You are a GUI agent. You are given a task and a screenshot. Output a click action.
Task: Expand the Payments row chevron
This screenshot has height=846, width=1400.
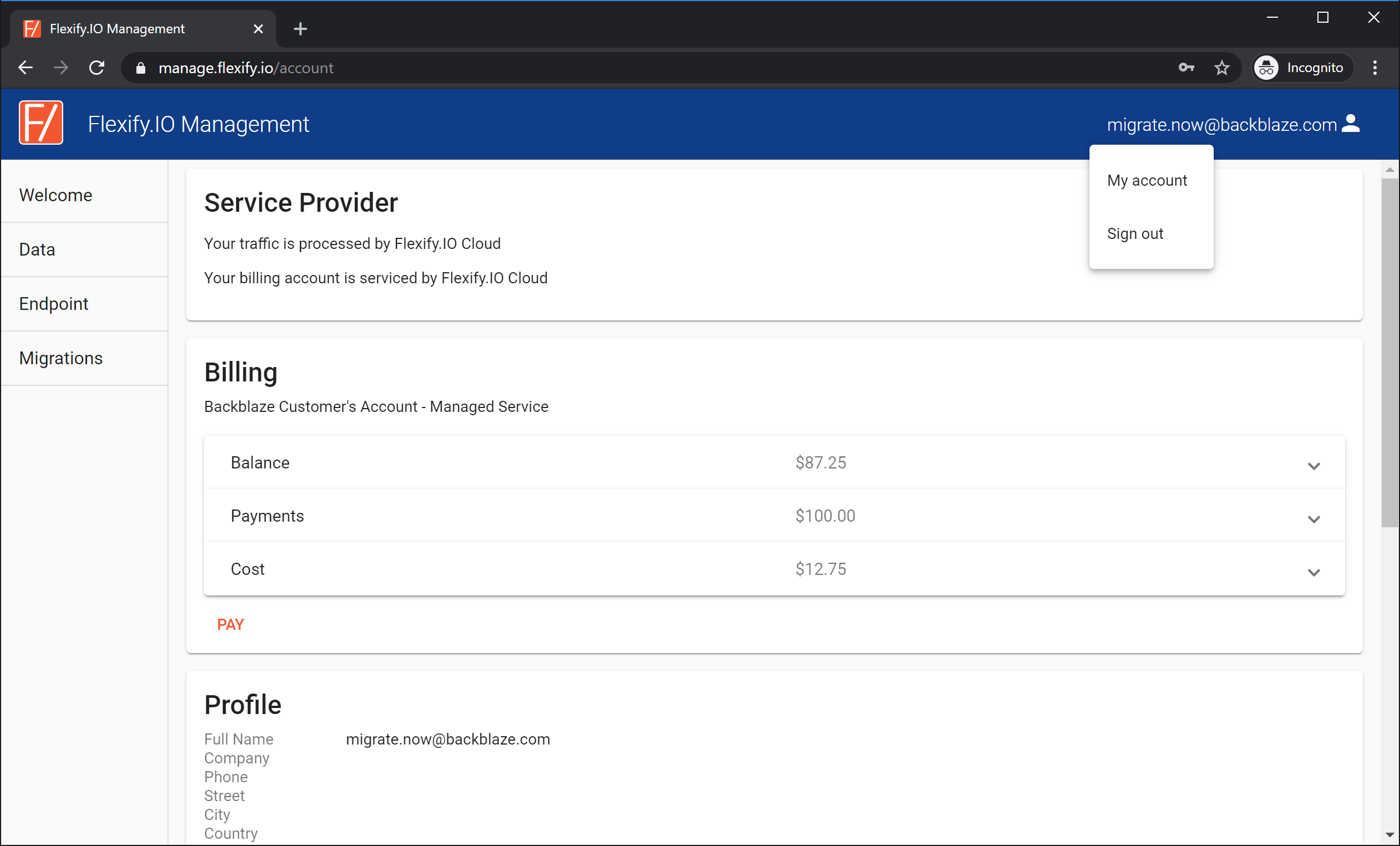pyautogui.click(x=1314, y=519)
